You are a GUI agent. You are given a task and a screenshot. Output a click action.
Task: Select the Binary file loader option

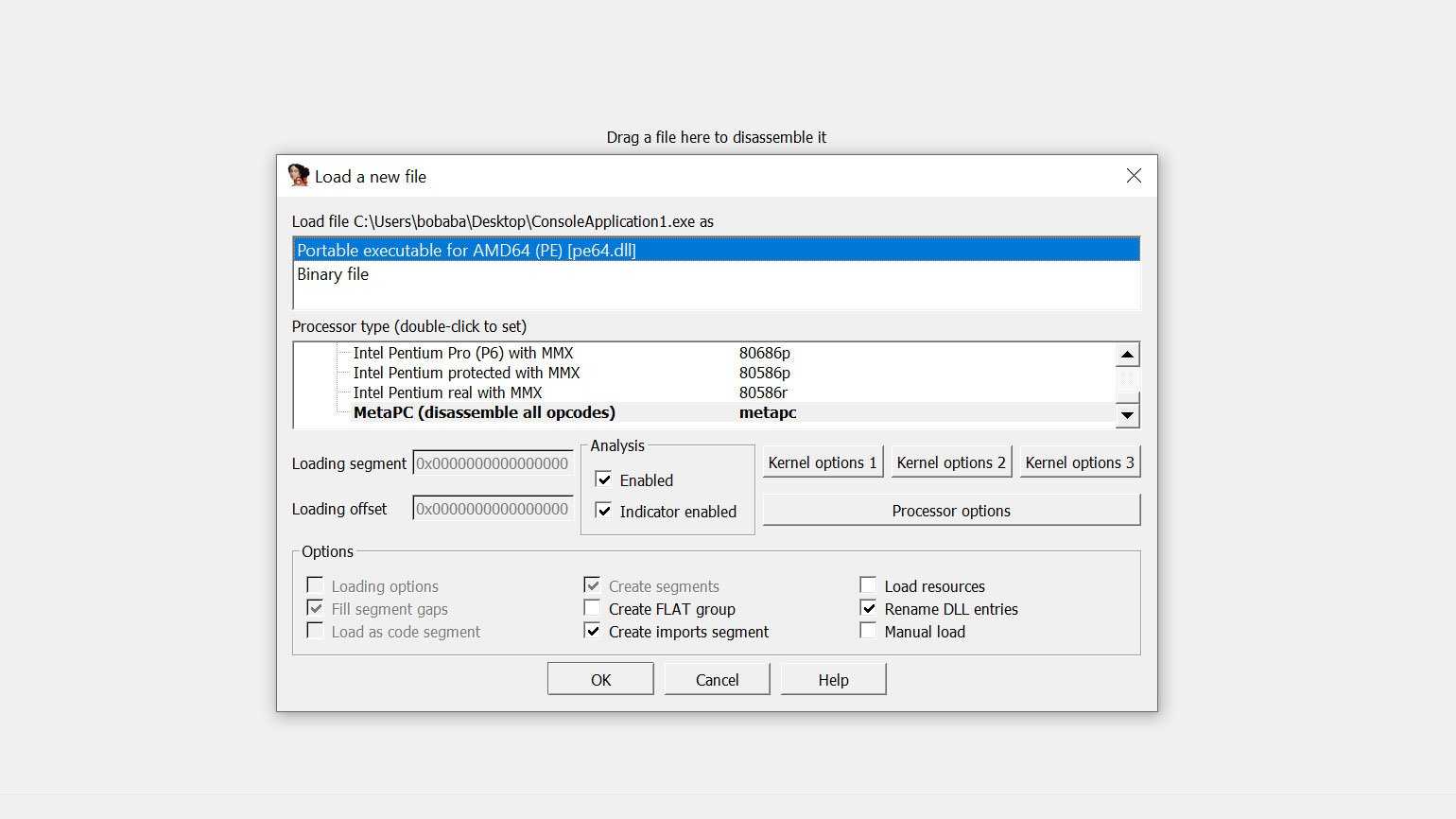tap(333, 274)
